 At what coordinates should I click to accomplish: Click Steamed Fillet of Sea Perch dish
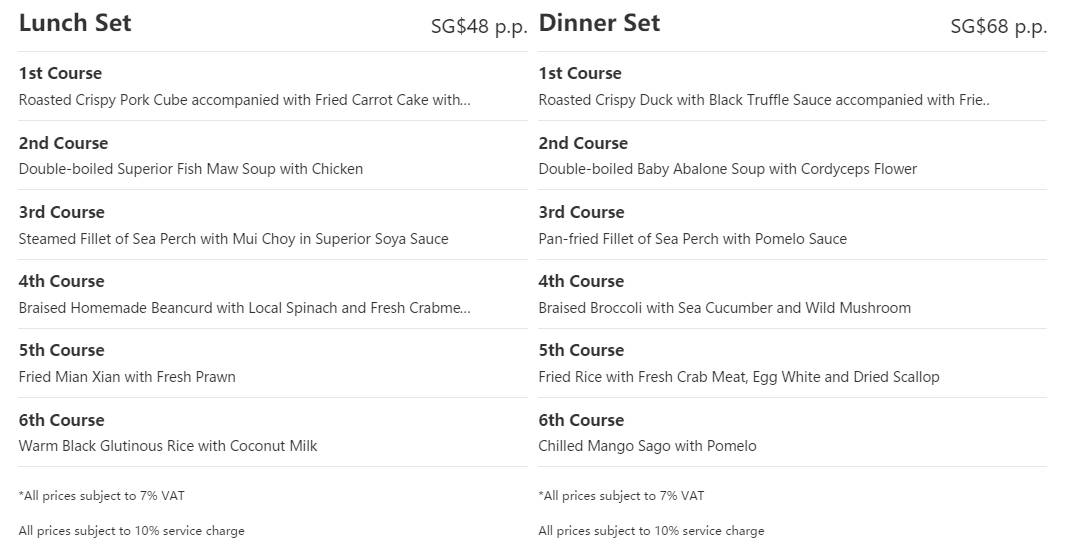point(233,239)
